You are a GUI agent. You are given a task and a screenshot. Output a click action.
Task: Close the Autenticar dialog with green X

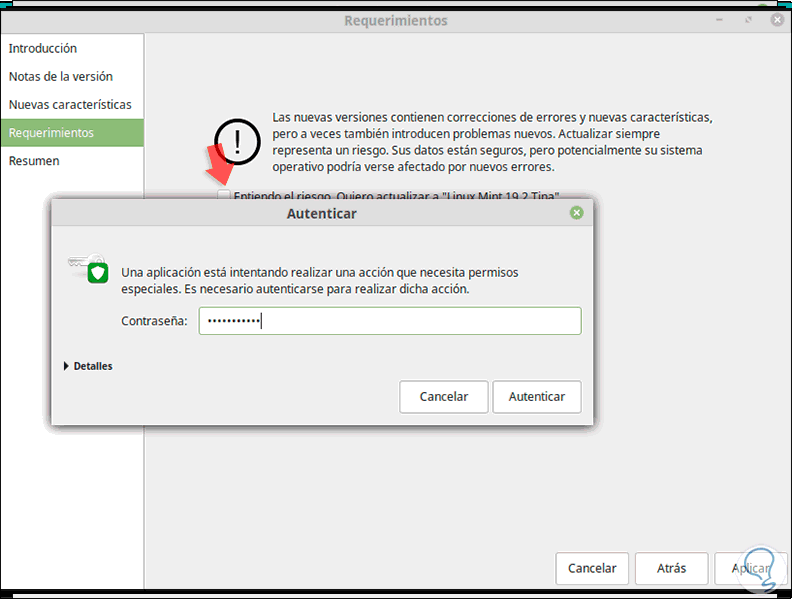(576, 213)
